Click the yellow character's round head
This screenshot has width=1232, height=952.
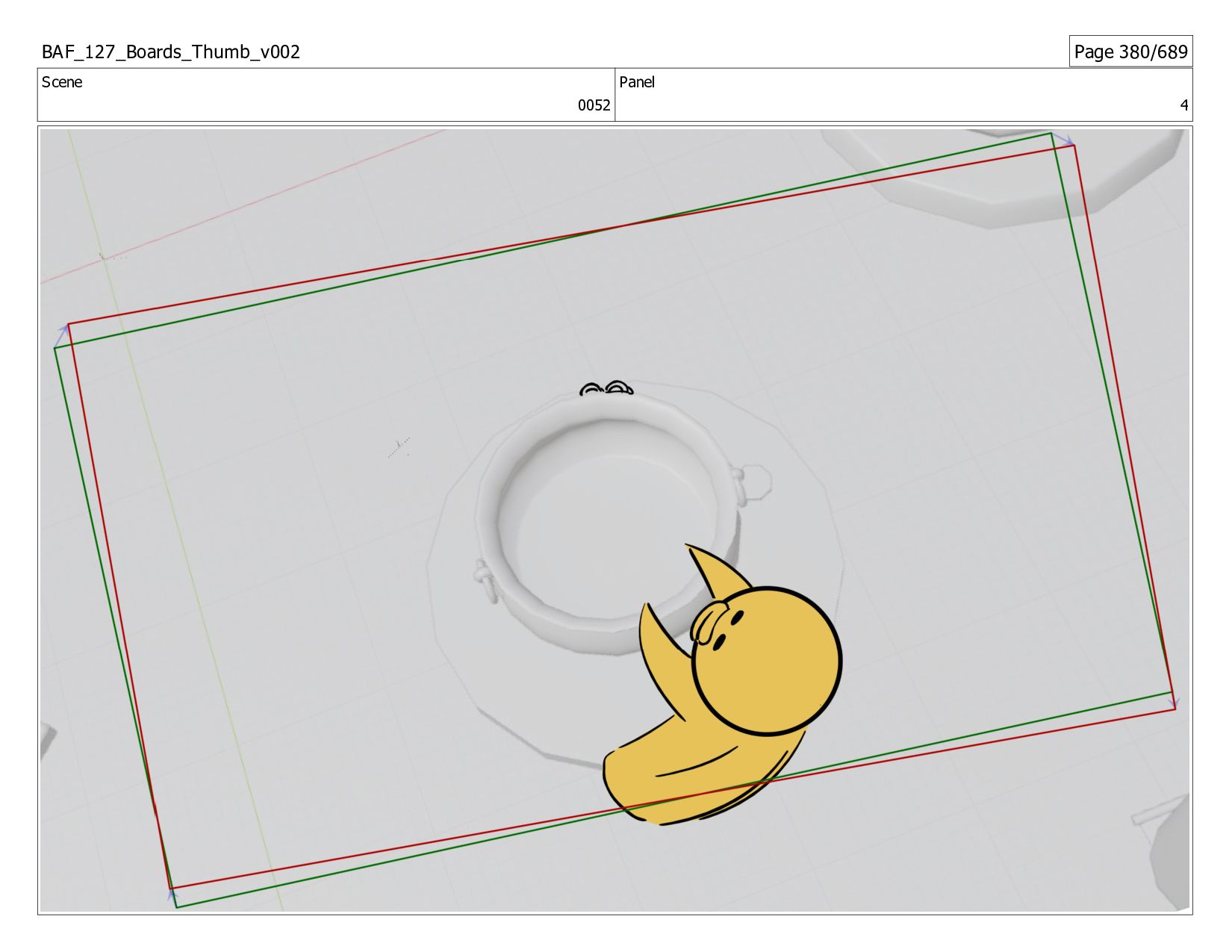pos(767,660)
